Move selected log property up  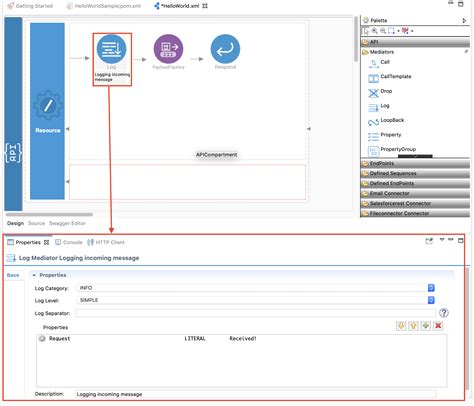[413, 326]
